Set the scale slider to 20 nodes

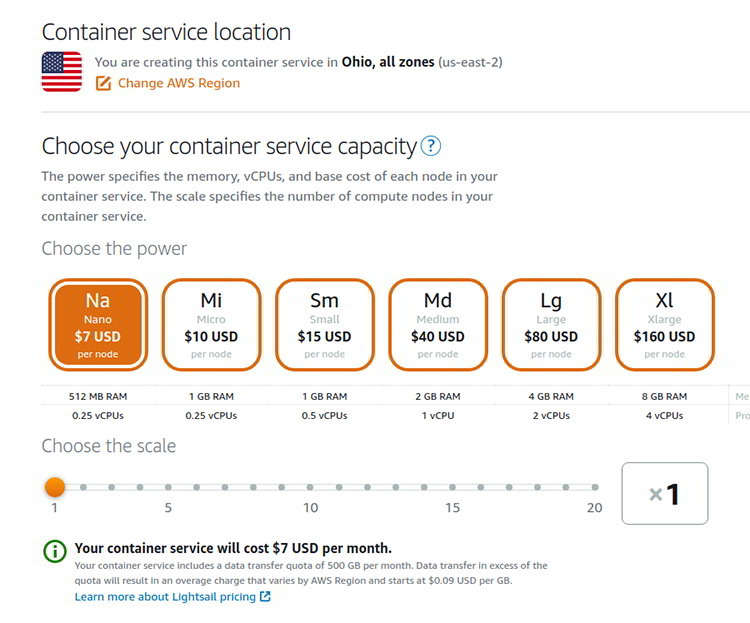tap(595, 488)
